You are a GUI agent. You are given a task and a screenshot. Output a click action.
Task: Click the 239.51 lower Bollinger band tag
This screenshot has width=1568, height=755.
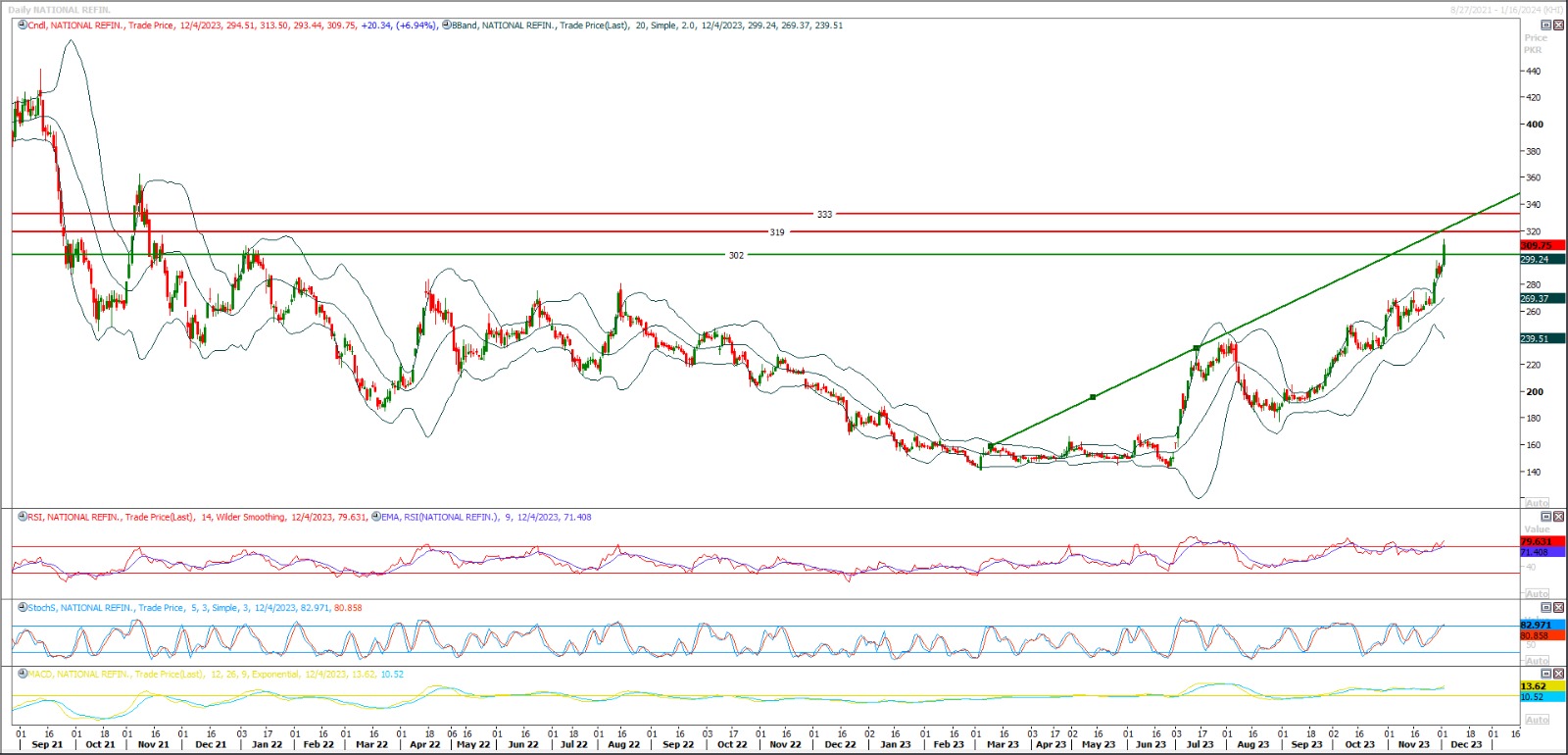point(1542,339)
